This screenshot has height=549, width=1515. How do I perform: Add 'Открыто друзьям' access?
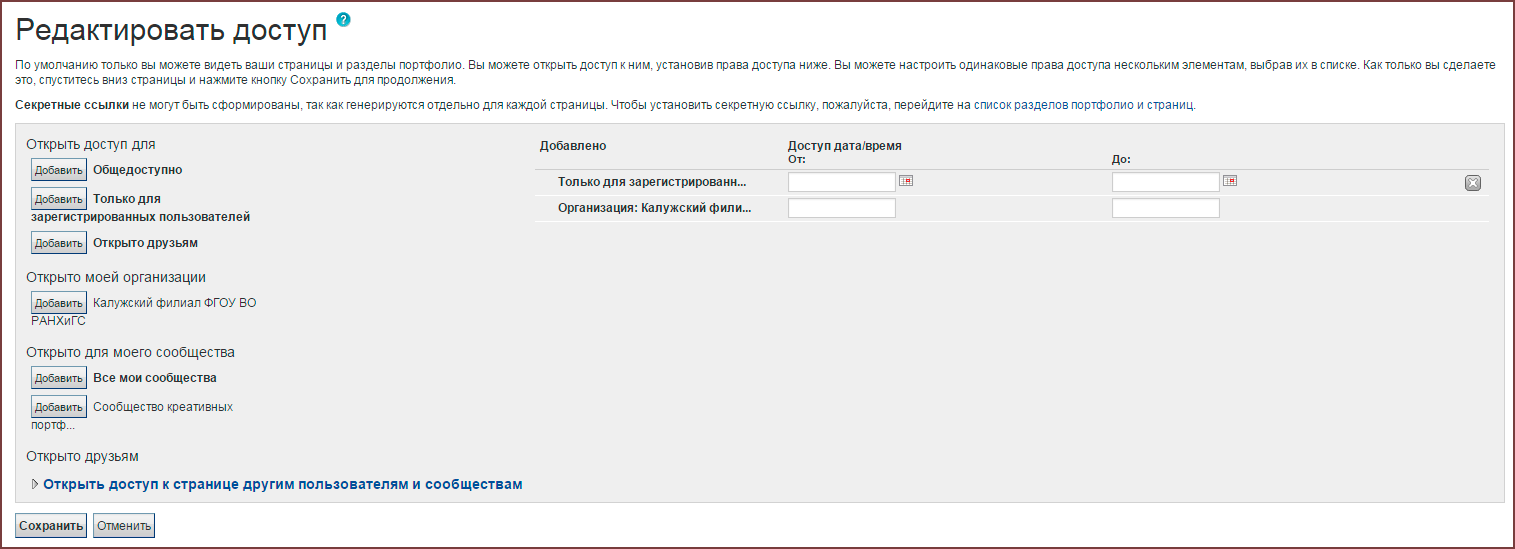point(58,243)
